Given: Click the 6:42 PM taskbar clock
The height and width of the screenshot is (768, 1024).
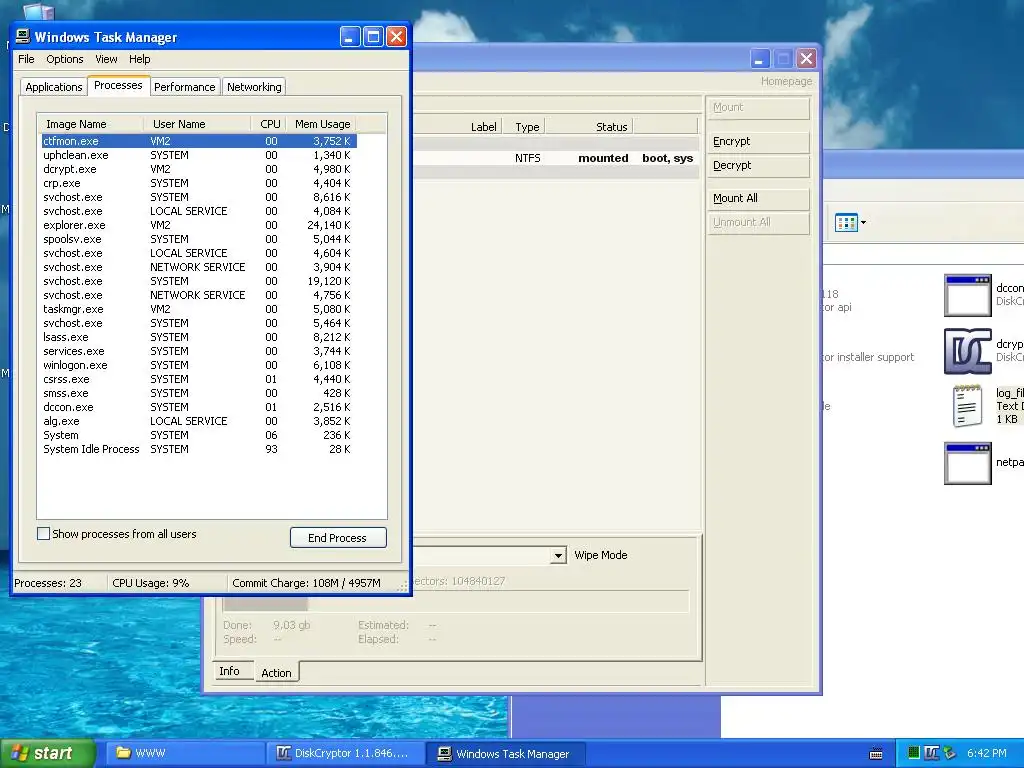Looking at the screenshot, I should pyautogui.click(x=987, y=753).
